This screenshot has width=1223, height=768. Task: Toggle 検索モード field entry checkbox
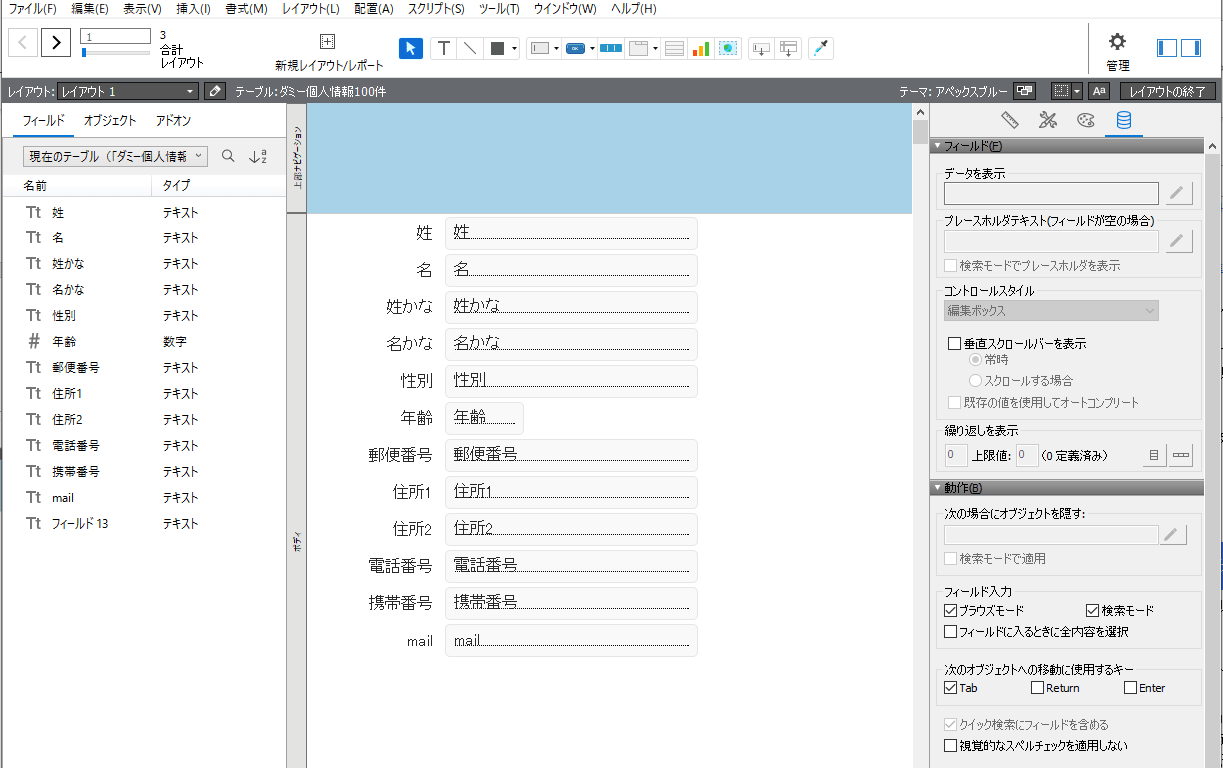point(1092,610)
